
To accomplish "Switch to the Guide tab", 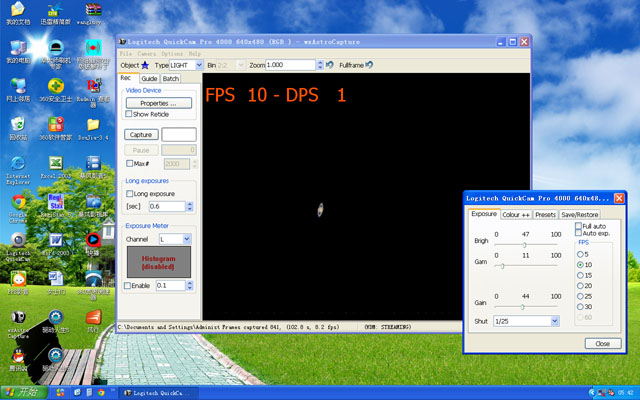I will pyautogui.click(x=149, y=78).
